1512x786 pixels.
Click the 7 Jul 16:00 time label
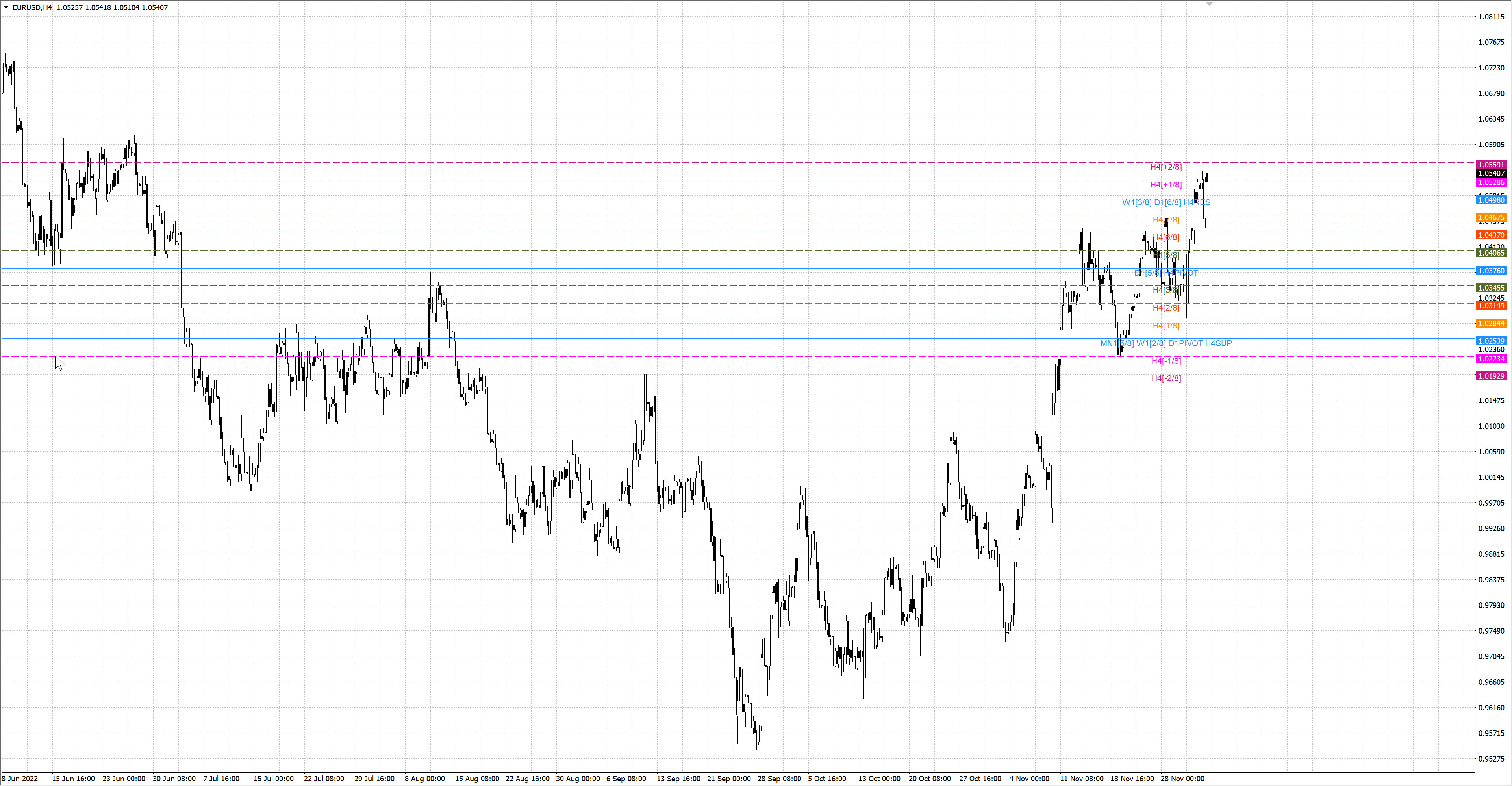point(221,779)
